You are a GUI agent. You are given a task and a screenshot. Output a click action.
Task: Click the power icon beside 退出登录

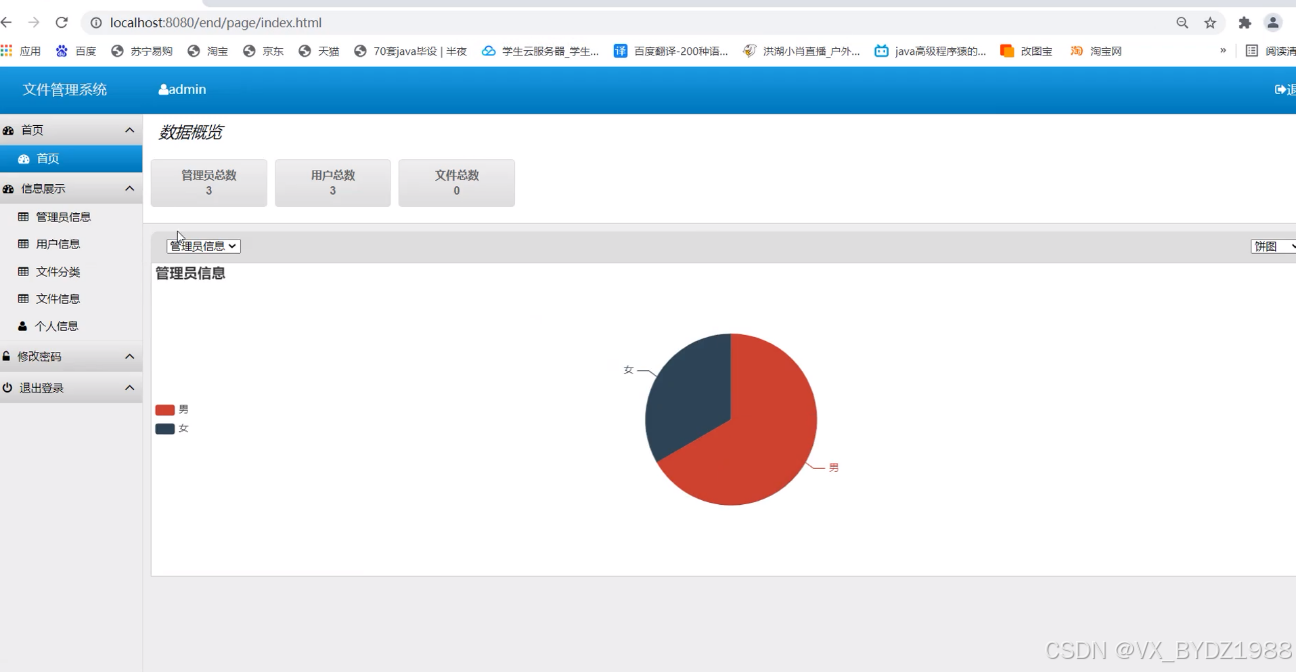point(7,388)
